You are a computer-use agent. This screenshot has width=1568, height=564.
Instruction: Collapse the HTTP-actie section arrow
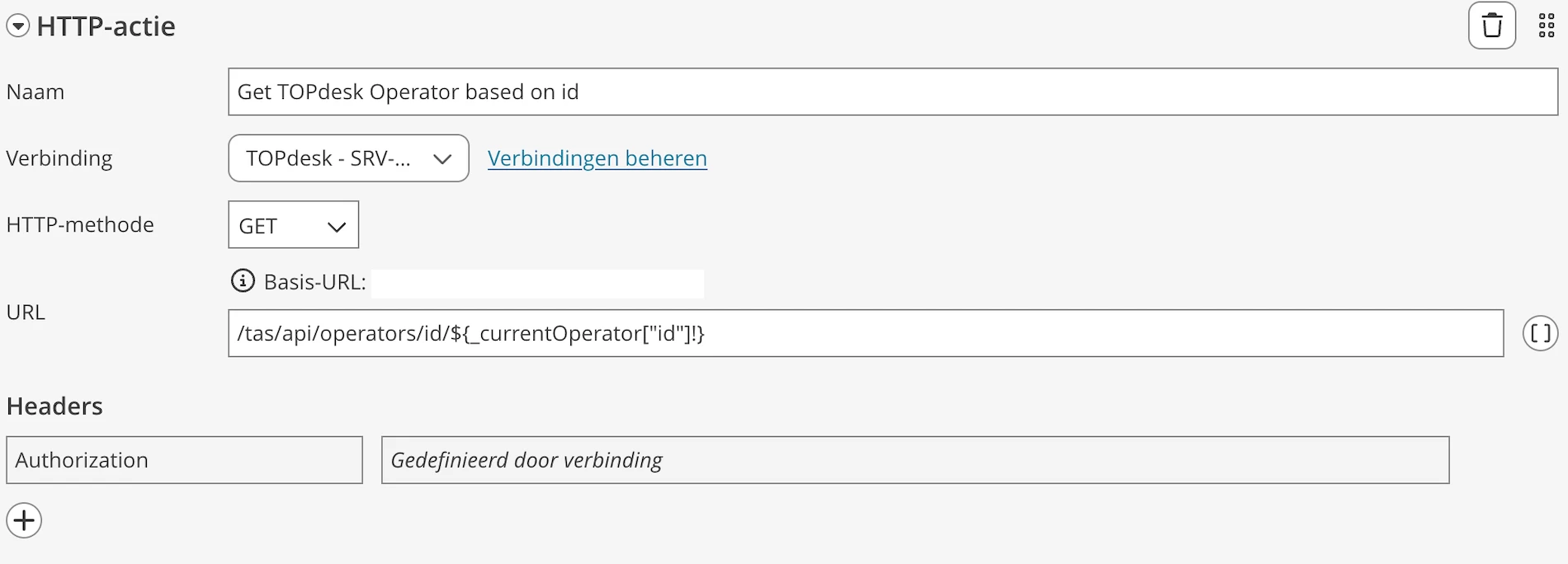click(x=18, y=26)
